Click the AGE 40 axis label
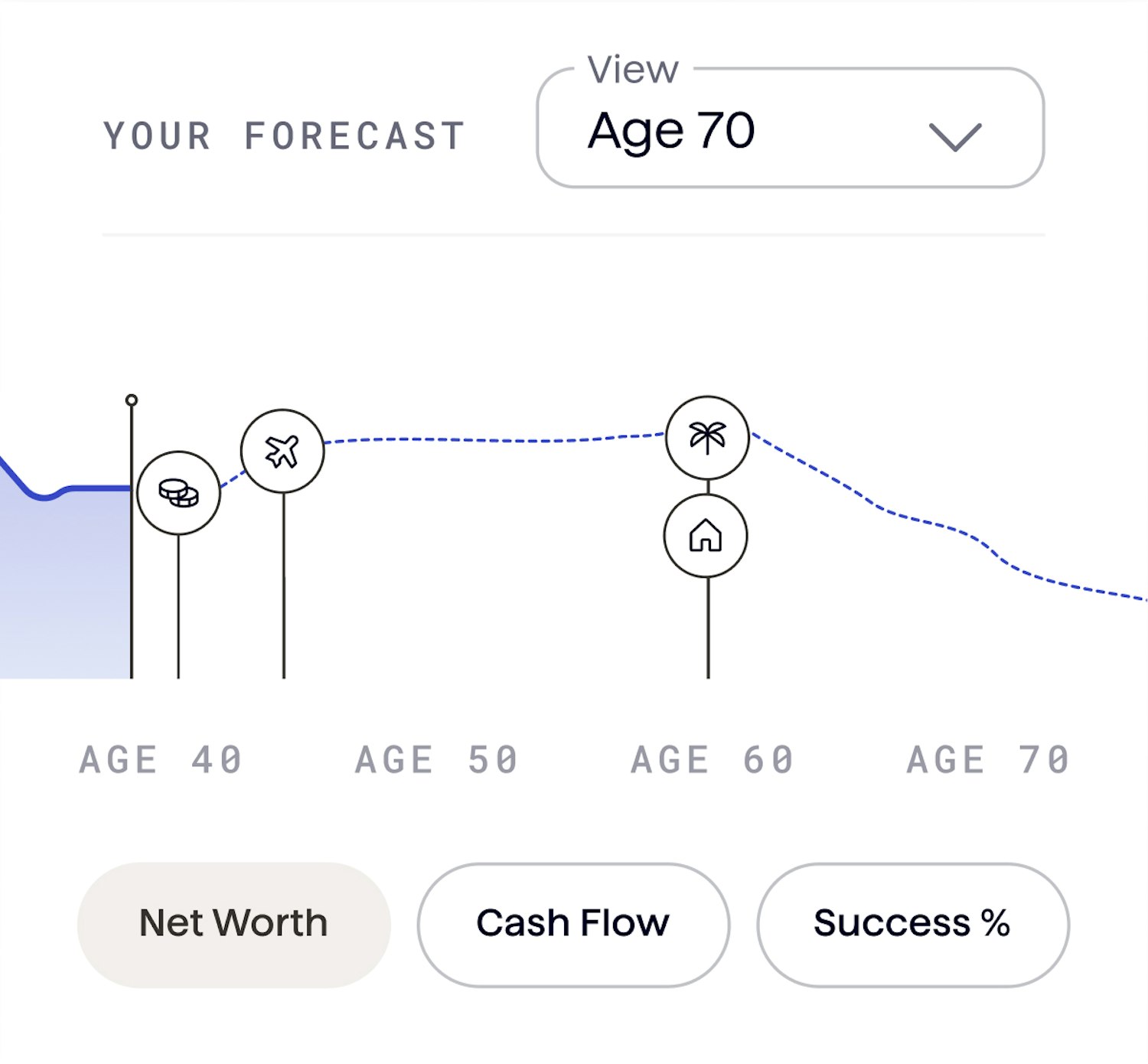The image size is (1148, 1064). coord(161,760)
